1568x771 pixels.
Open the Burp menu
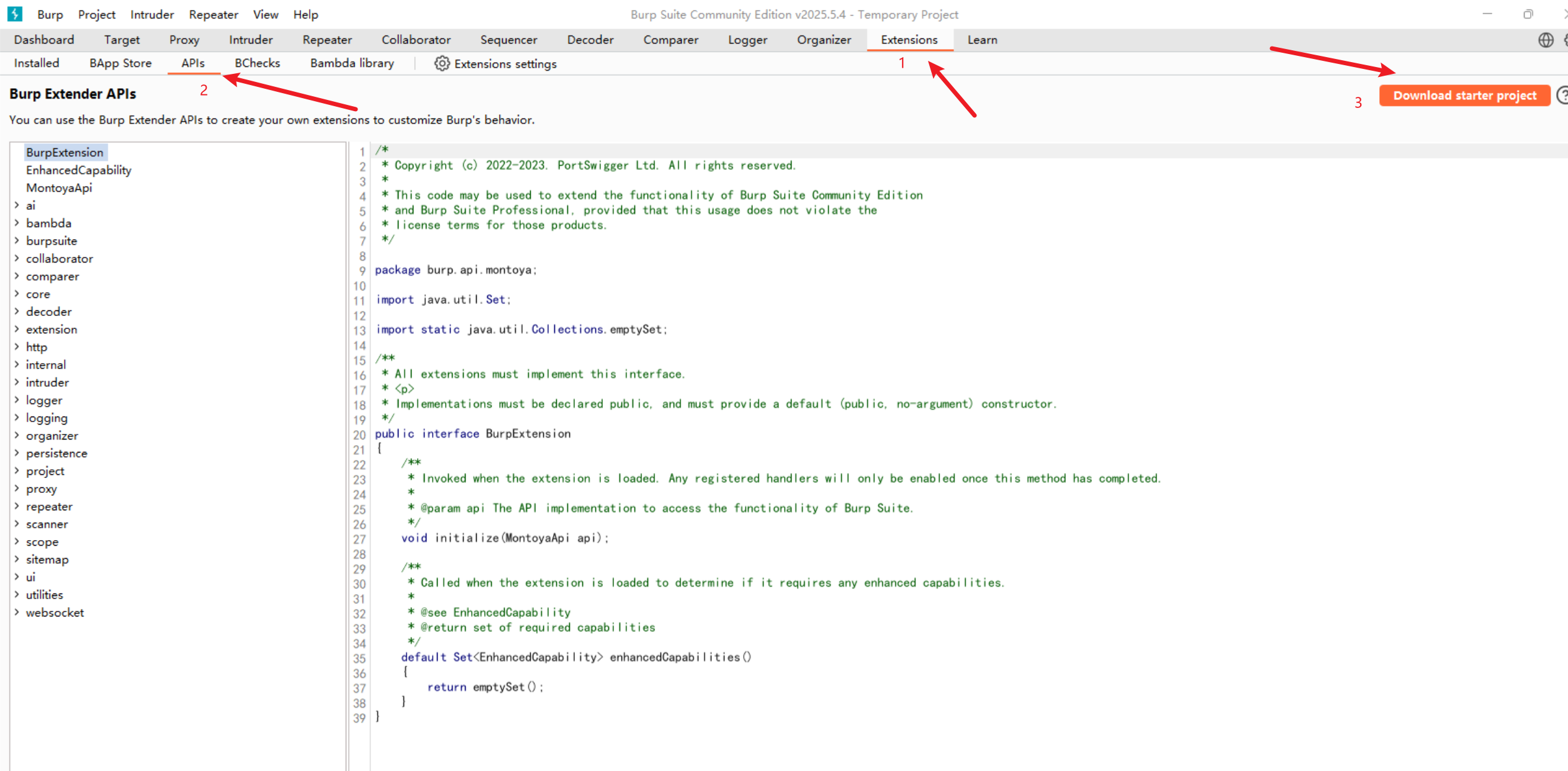[50, 14]
